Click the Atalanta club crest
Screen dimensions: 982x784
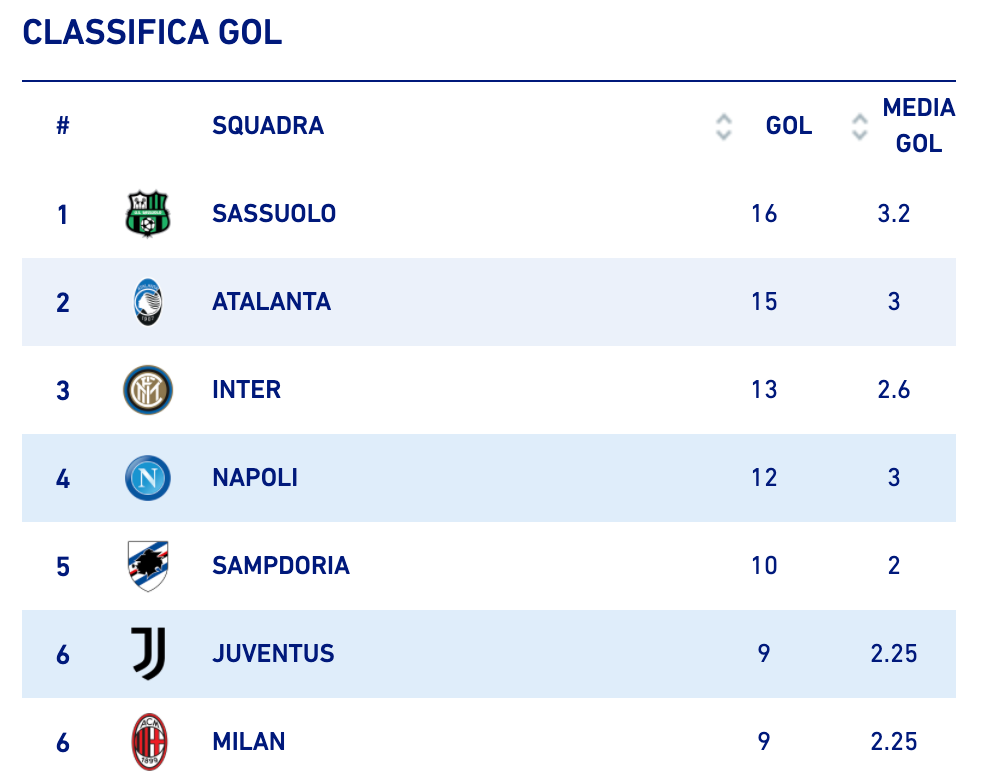148,302
